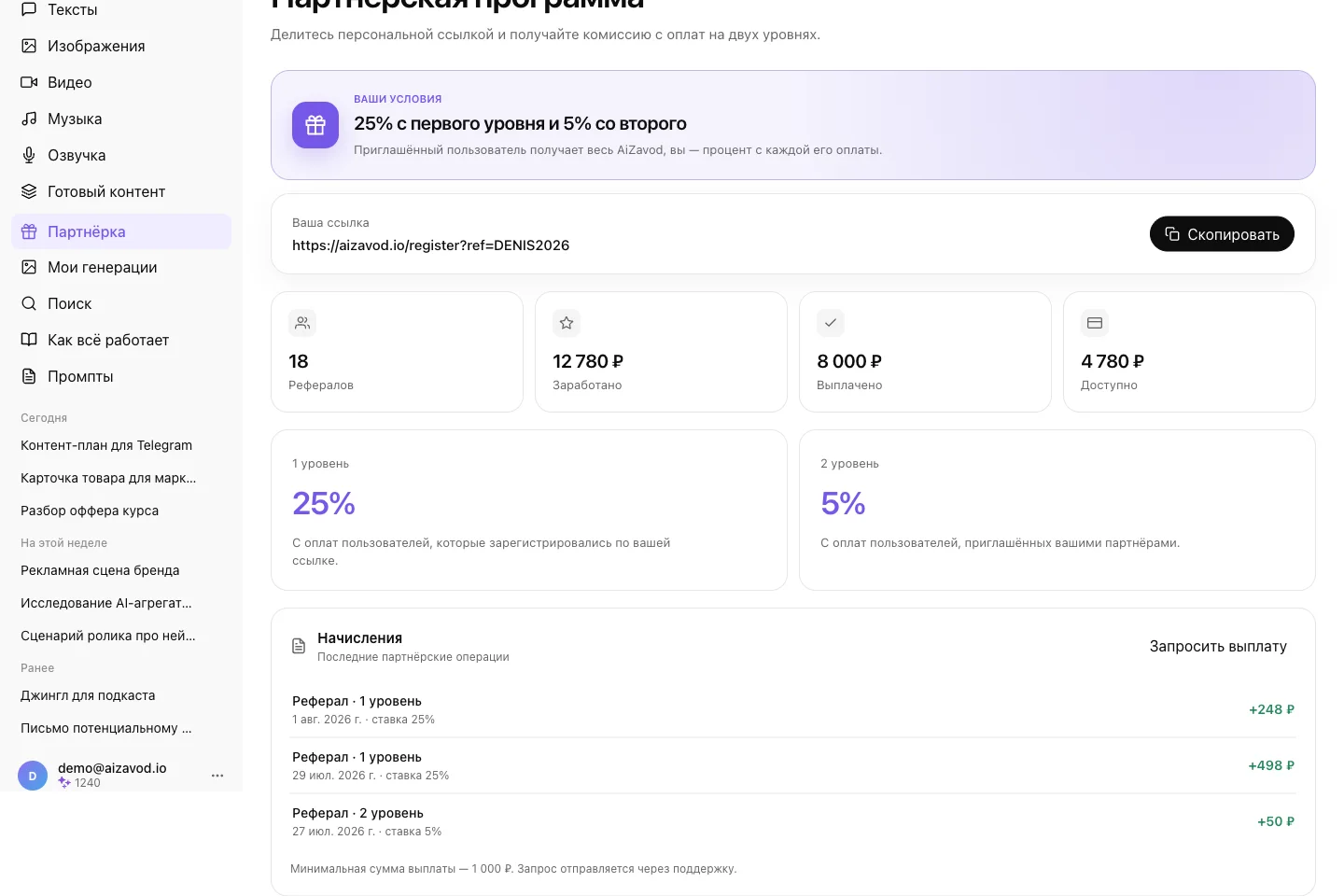Click the card icon above Доступно
The height and width of the screenshot is (896, 1344).
(x=1095, y=323)
